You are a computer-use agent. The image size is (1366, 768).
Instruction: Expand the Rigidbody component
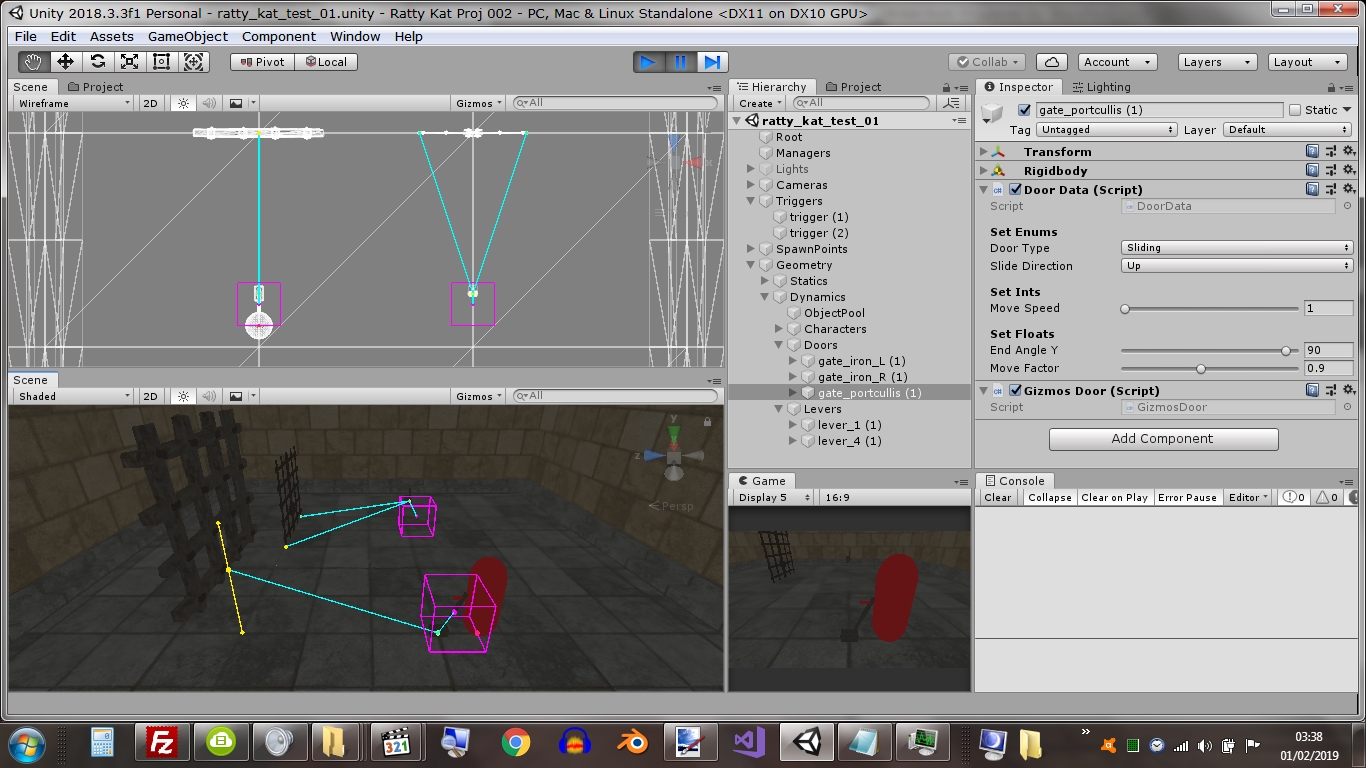pos(984,171)
